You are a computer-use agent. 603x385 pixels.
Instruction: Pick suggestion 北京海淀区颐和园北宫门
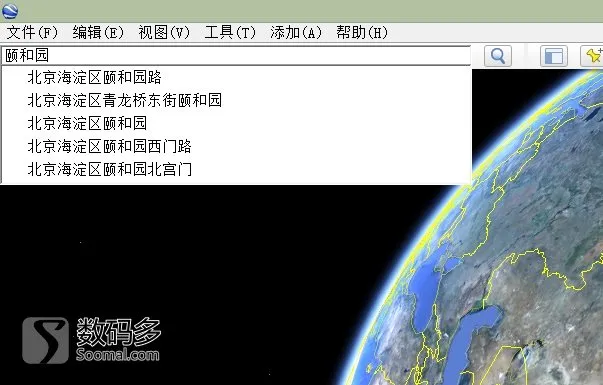point(237,170)
